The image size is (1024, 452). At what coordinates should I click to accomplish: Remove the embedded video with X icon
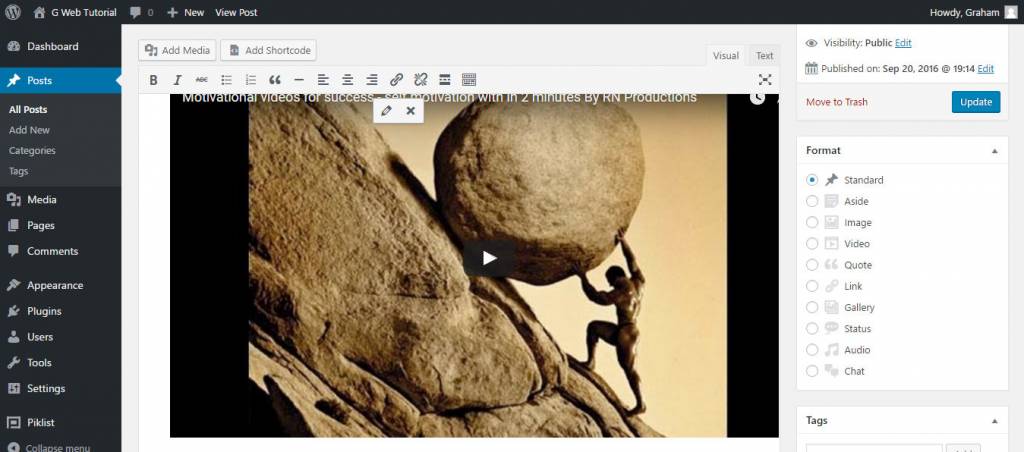[410, 111]
